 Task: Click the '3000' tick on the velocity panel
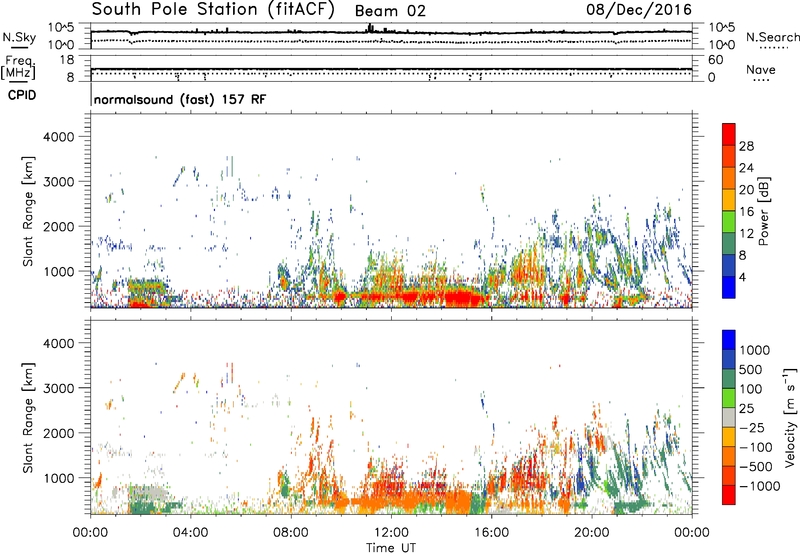point(58,388)
